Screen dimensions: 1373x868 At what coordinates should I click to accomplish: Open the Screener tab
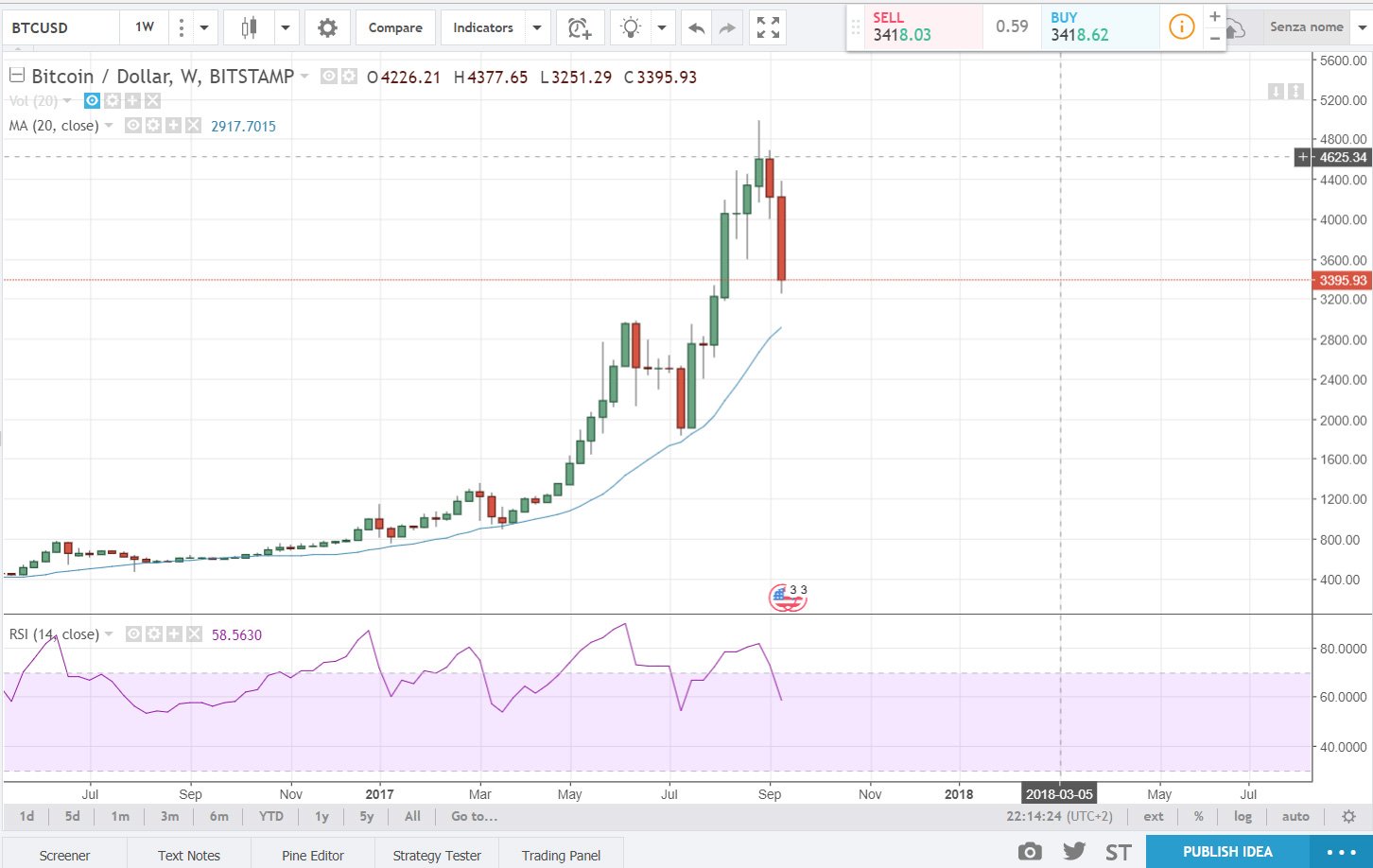pos(64,855)
